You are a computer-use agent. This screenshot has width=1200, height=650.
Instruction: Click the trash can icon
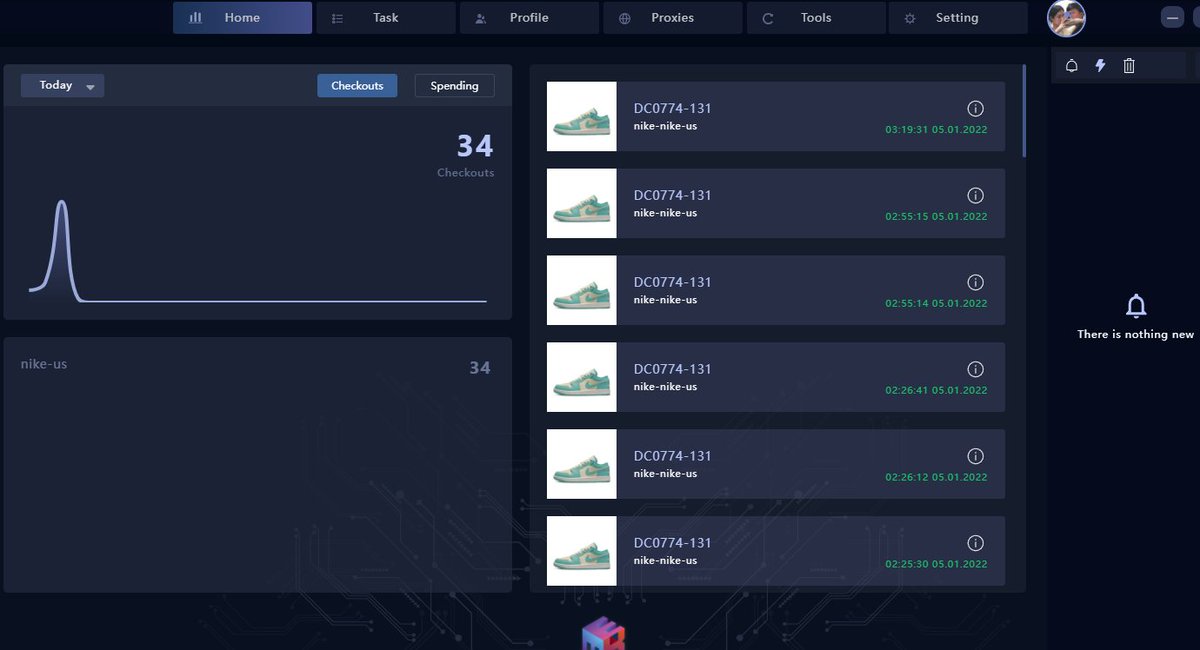coord(1129,66)
